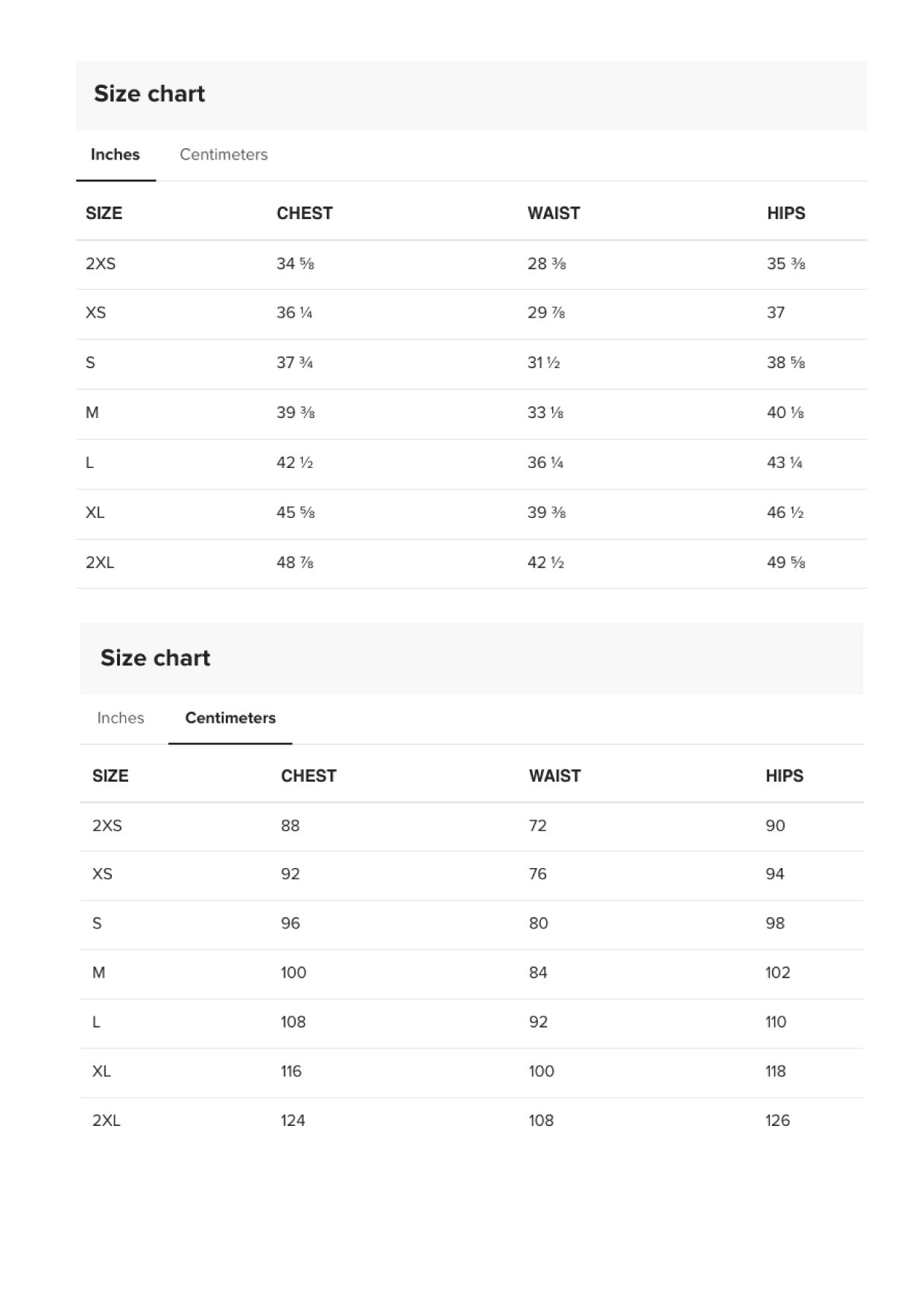
Task: Click the hips value 126 in centimeters
Action: (777, 1120)
